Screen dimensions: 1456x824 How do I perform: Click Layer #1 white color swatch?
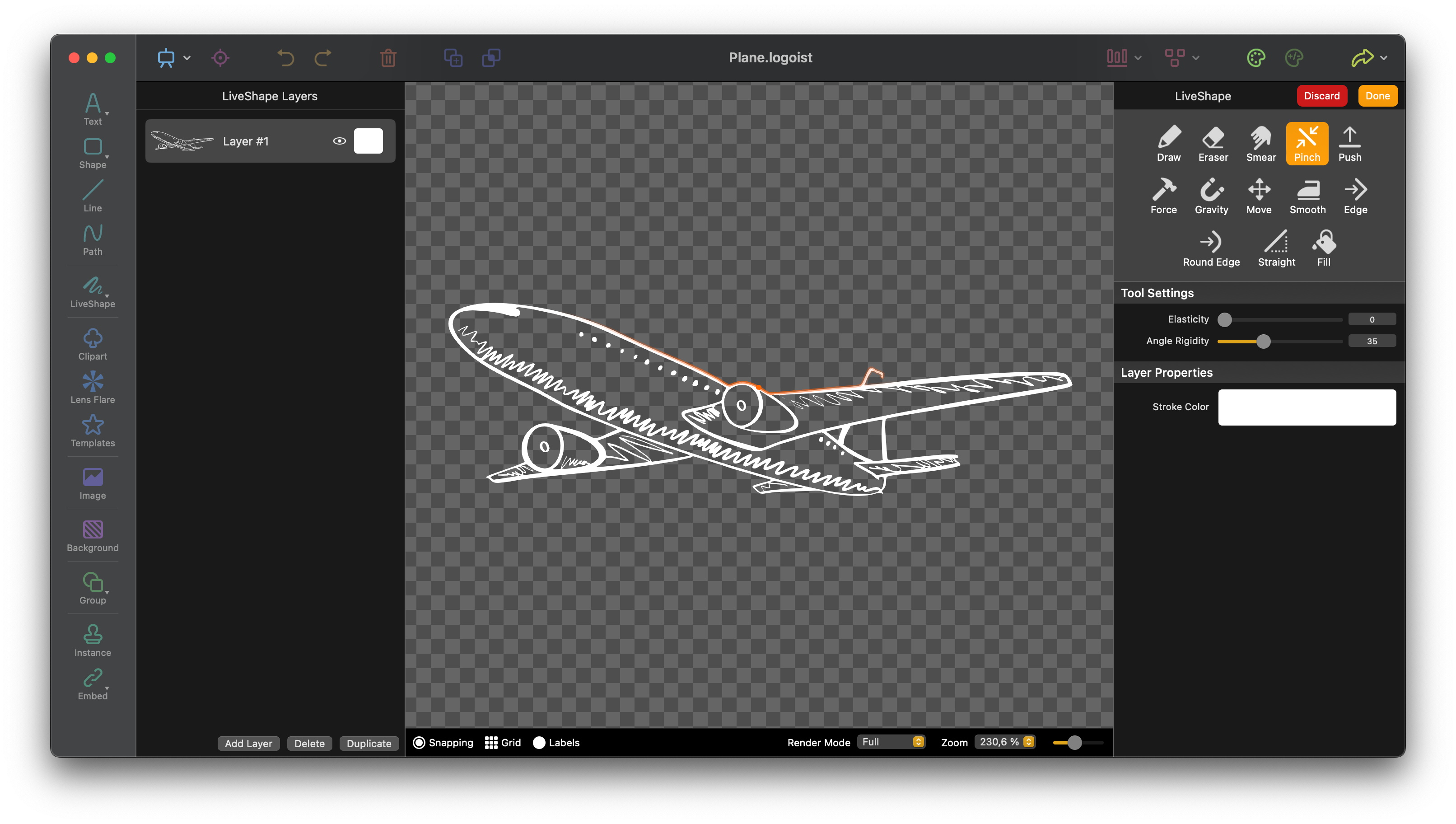[368, 141]
